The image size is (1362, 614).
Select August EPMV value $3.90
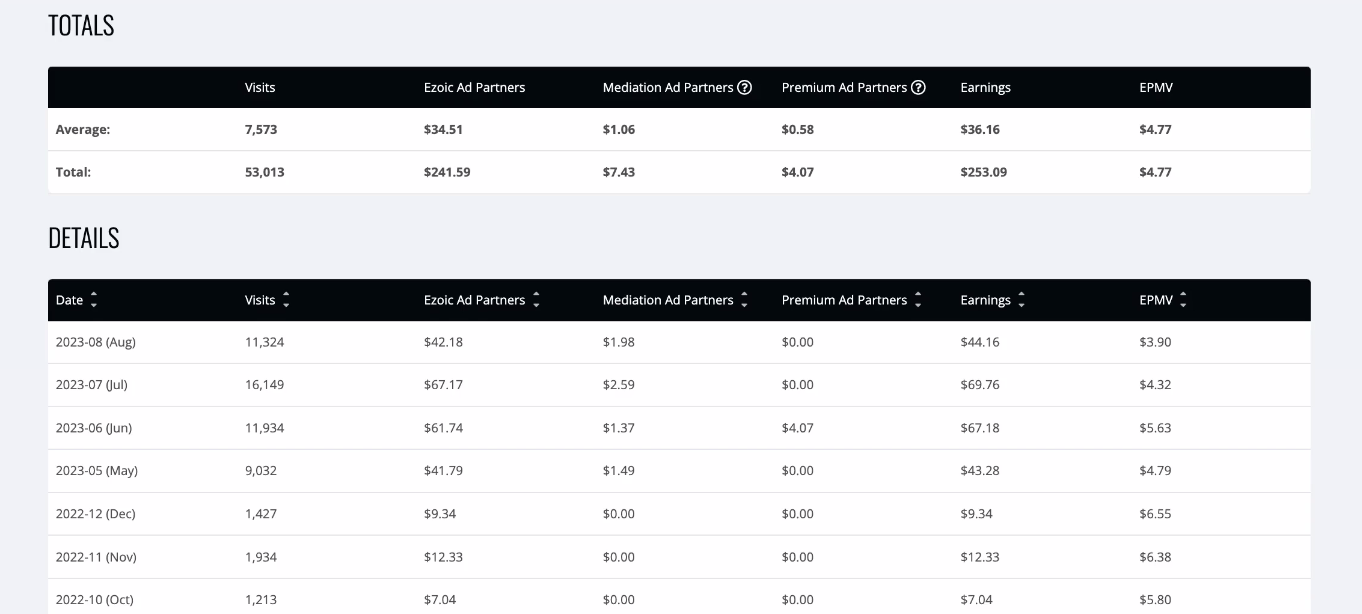click(1155, 342)
